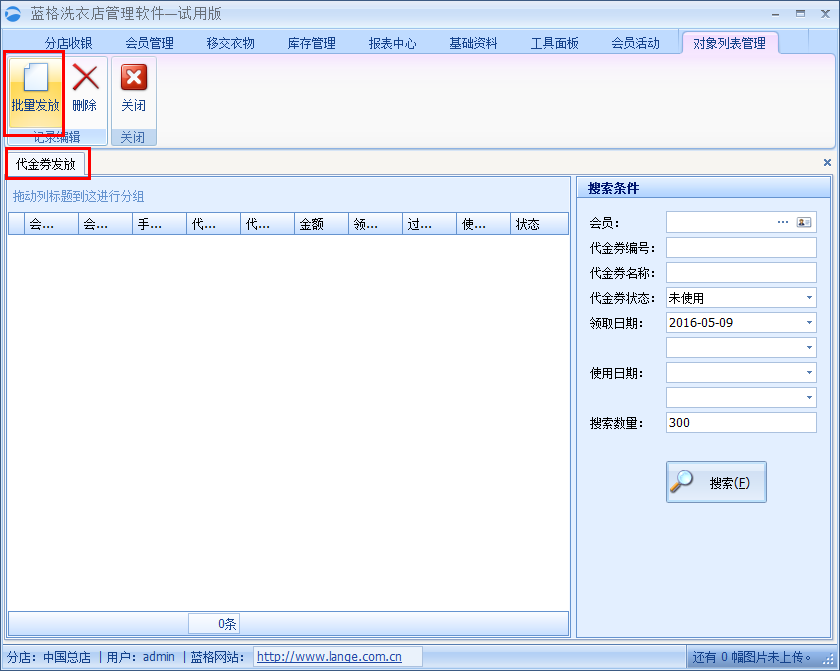Open the 会员管理 ribbon tab
Viewport: 840px width, 671px height.
pos(149,43)
